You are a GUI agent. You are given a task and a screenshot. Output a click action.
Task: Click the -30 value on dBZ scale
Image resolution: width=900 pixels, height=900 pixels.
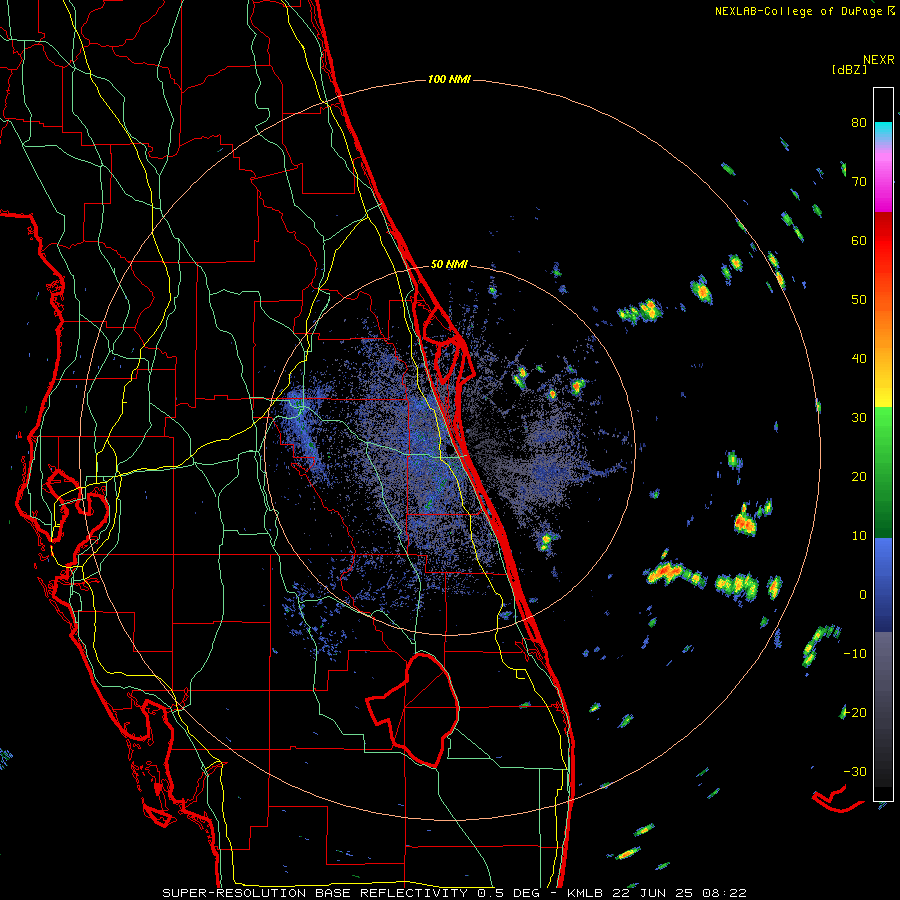855,771
